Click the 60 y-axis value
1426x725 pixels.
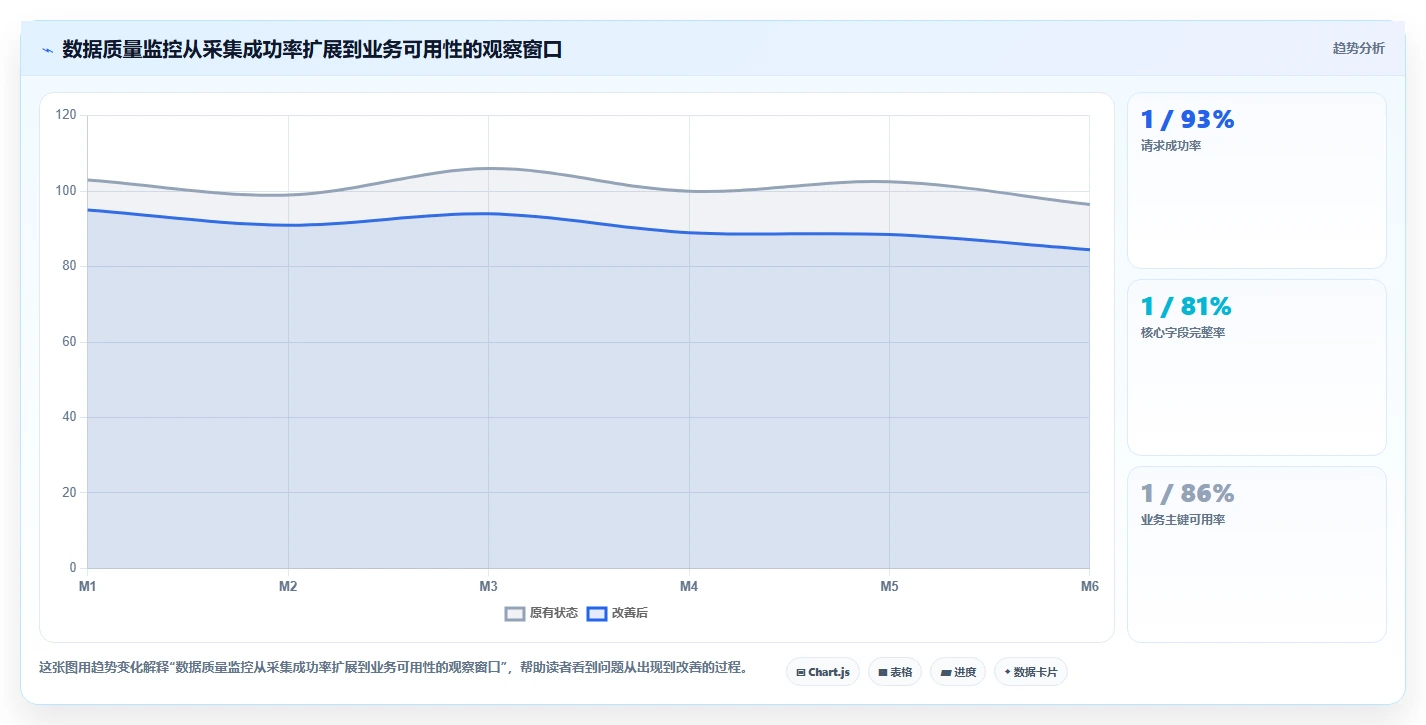point(69,342)
